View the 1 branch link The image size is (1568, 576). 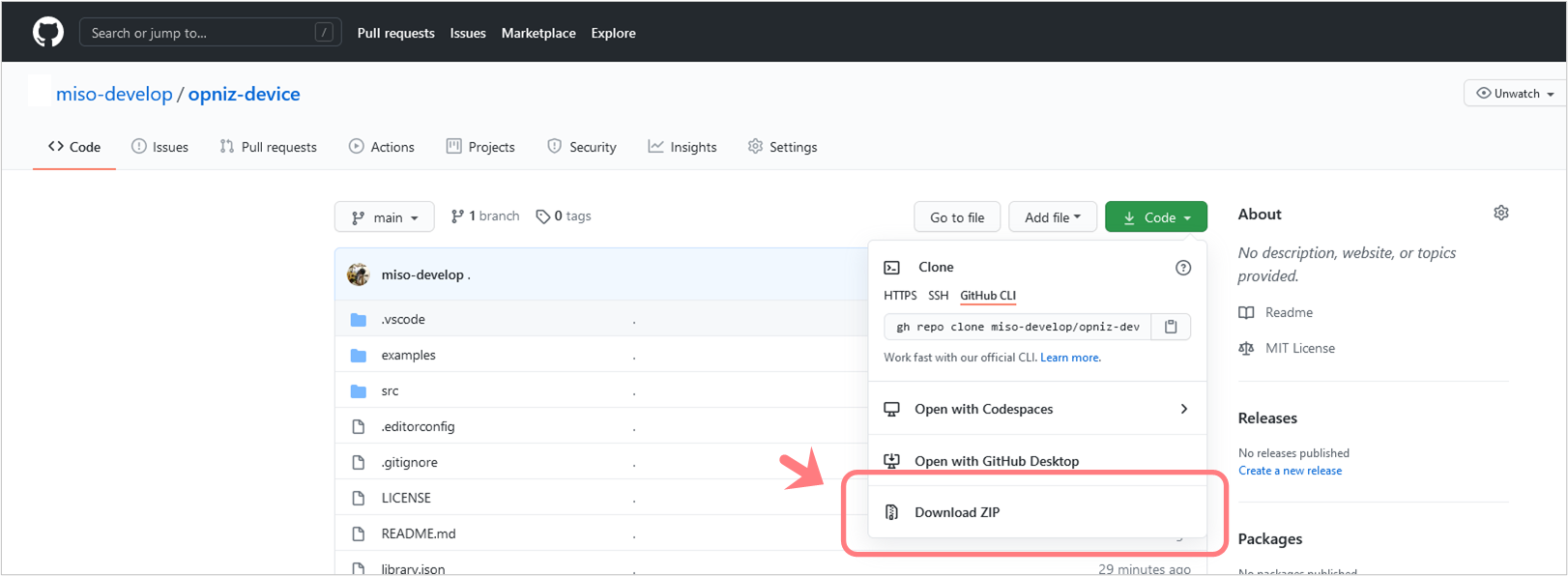[485, 216]
